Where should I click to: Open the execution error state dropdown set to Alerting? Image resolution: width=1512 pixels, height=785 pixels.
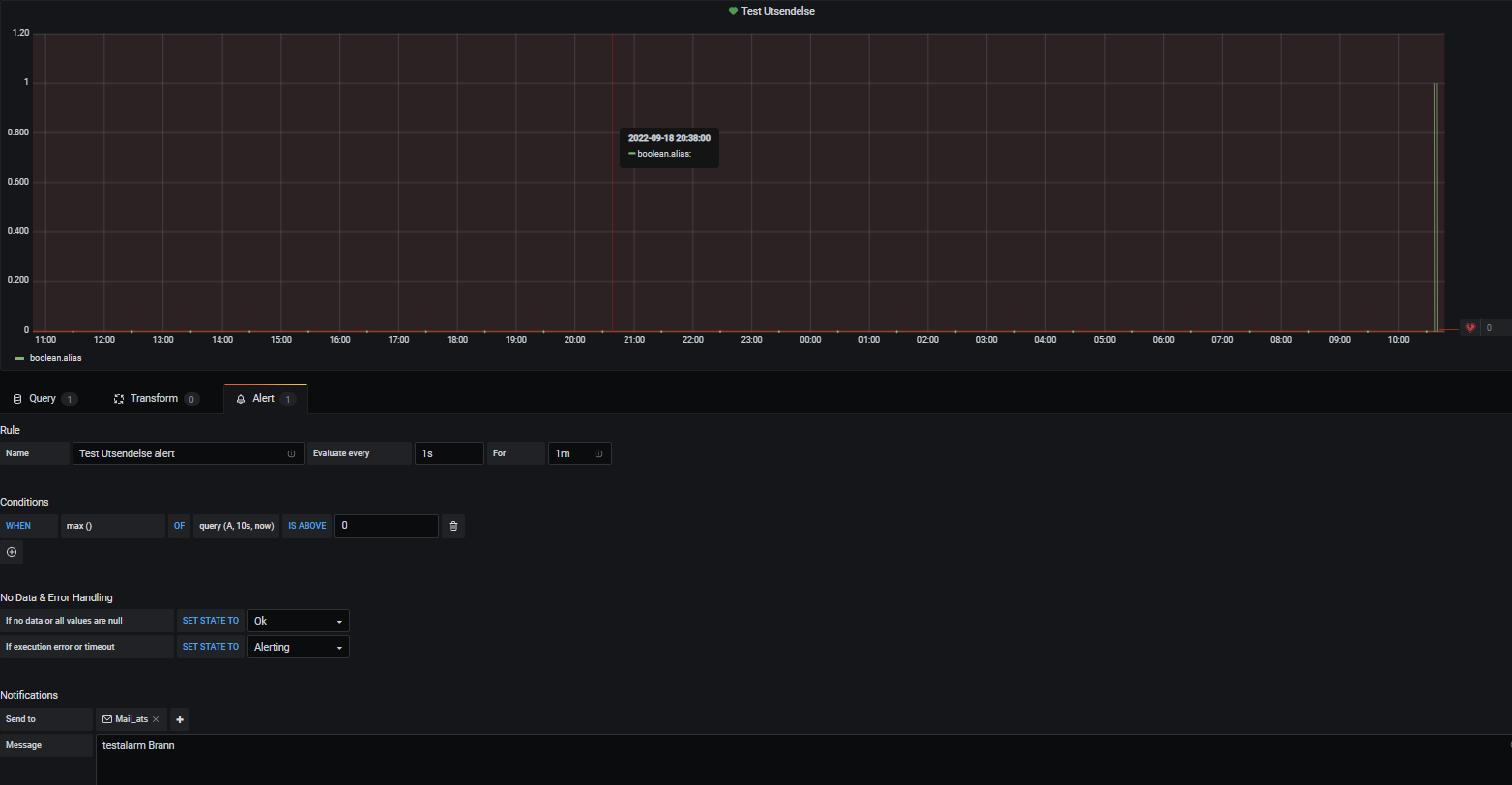tap(299, 647)
